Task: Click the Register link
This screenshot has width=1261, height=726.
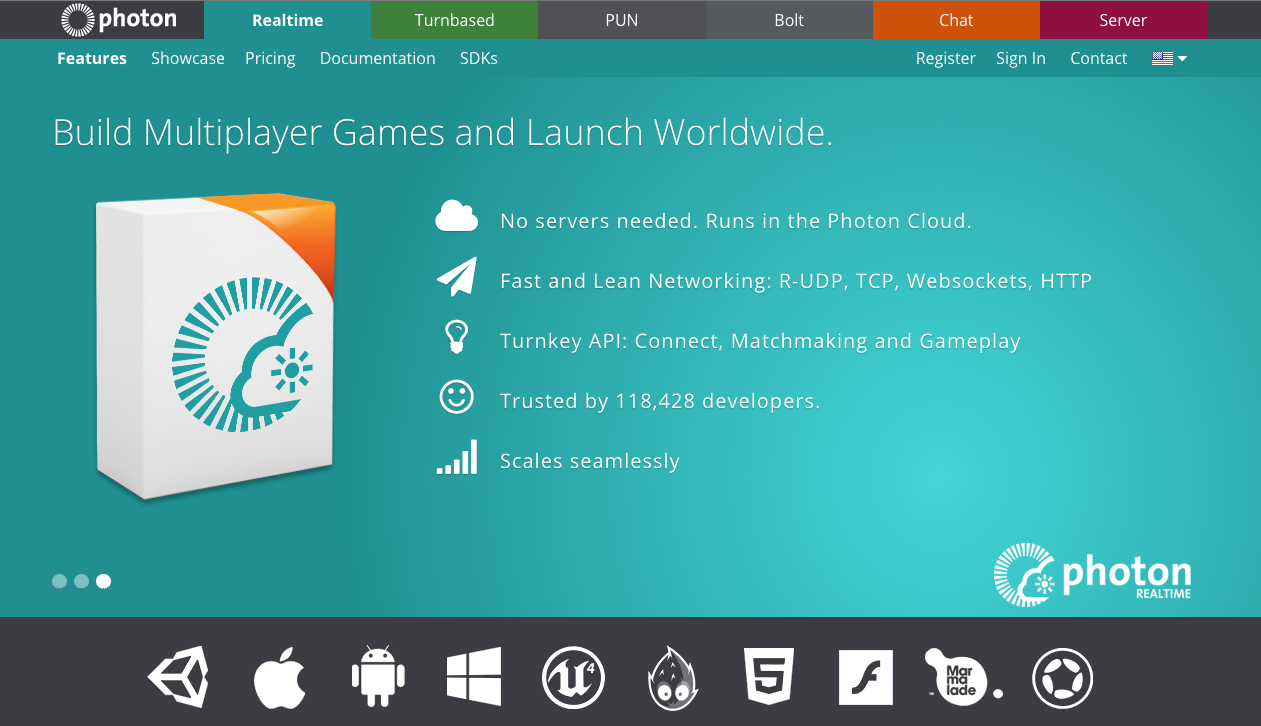Action: point(945,58)
